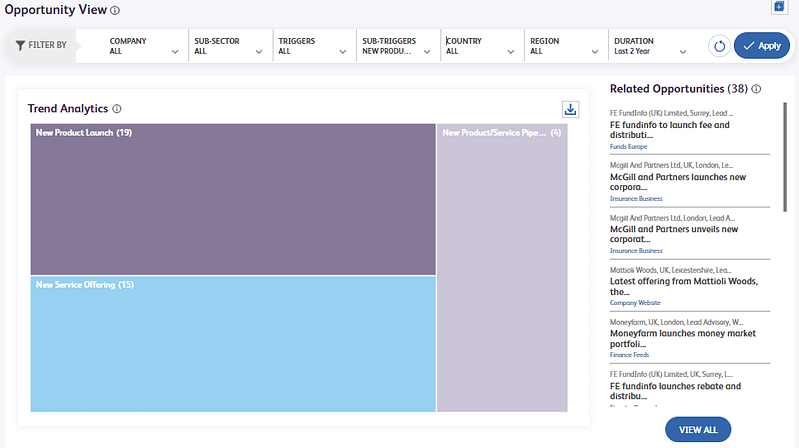Click the info icon beside Trend Analytics
Viewport: 799px width, 448px height.
[117, 109]
